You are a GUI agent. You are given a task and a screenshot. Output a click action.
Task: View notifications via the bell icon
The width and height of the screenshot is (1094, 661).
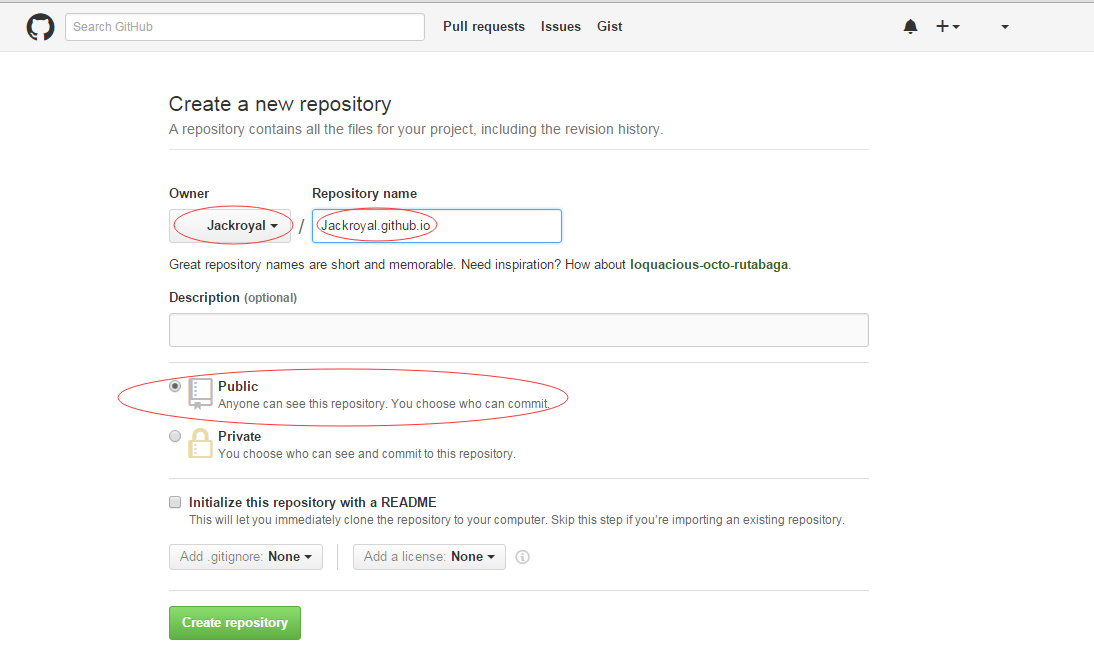coord(911,27)
